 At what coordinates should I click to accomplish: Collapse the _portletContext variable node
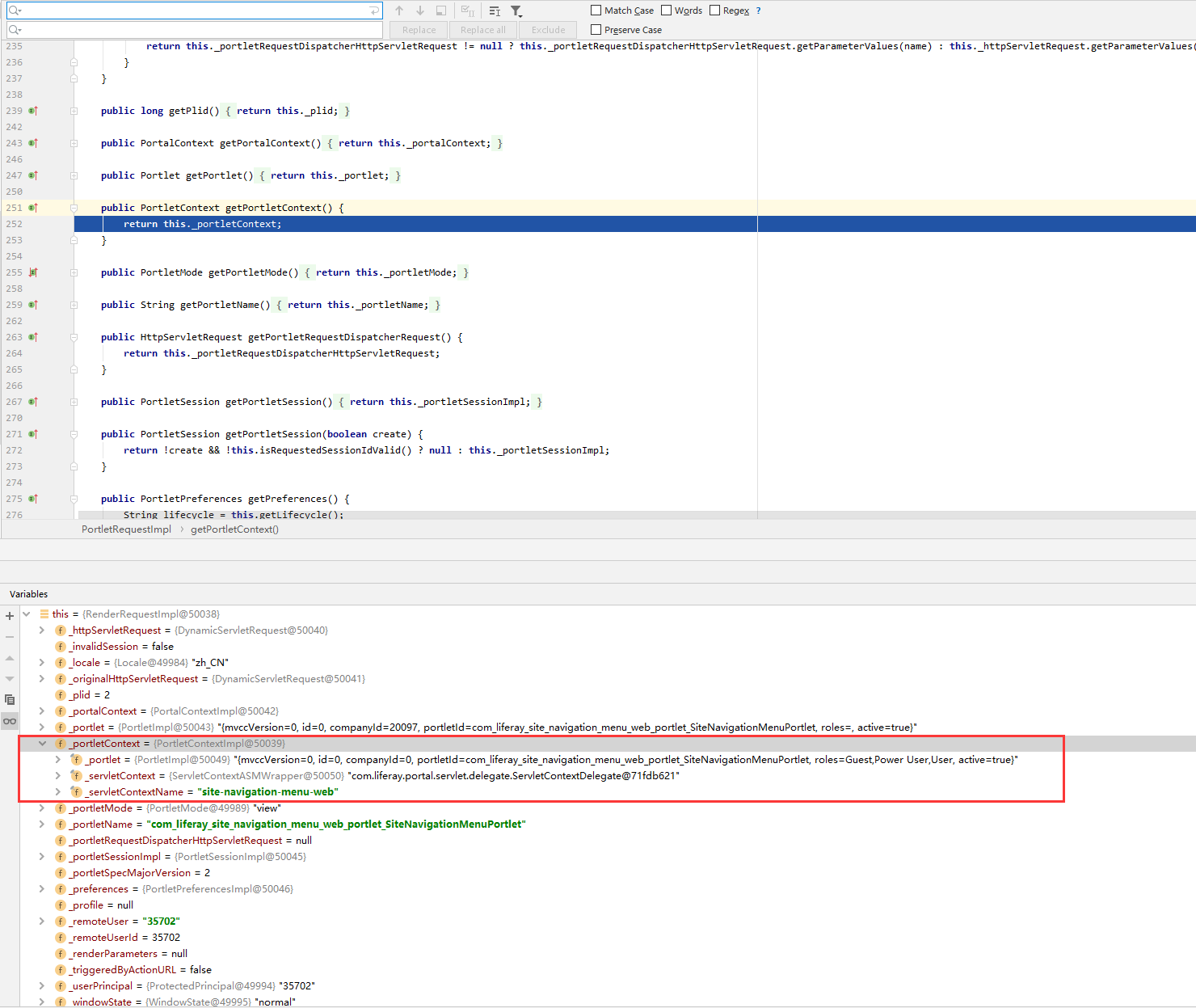[42, 744]
